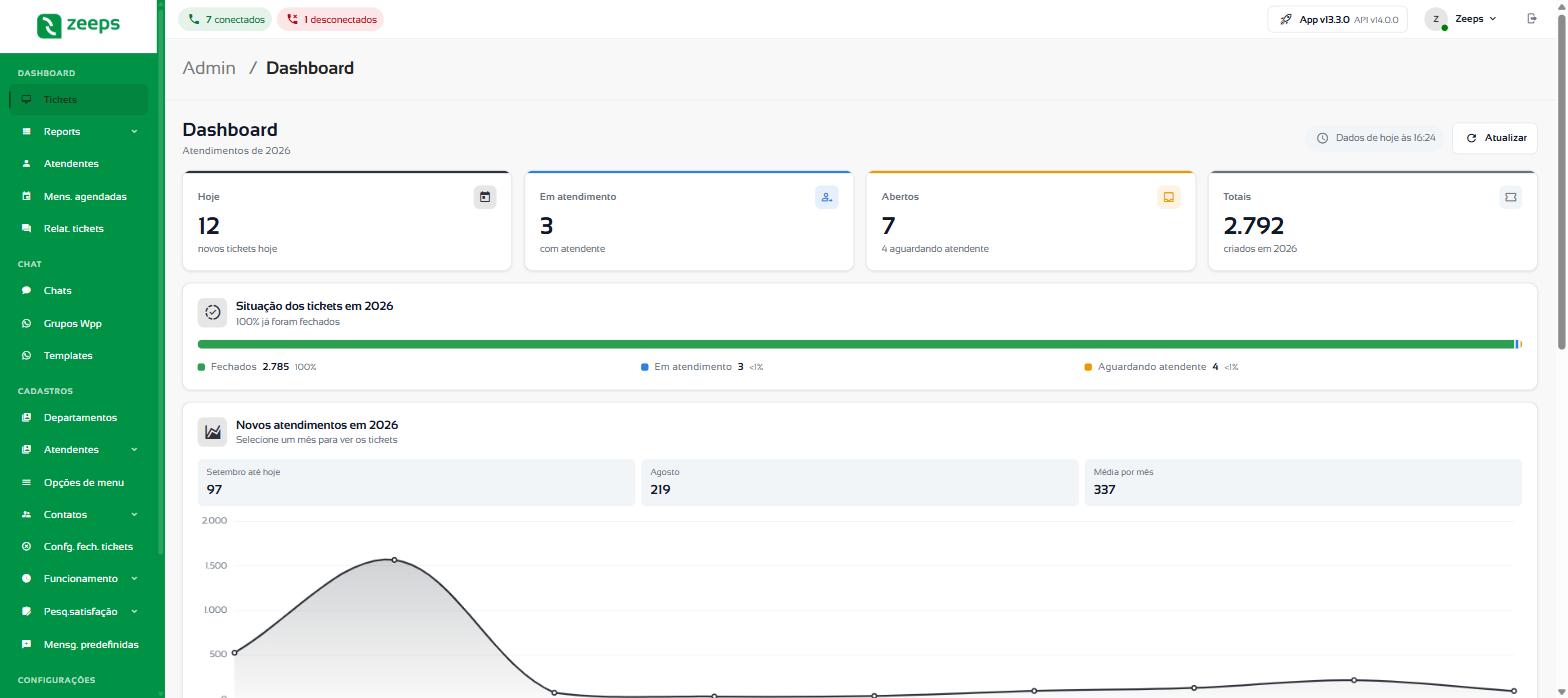Expand the Contatos submenu chevron
1568x698 pixels.
pyautogui.click(x=134, y=514)
